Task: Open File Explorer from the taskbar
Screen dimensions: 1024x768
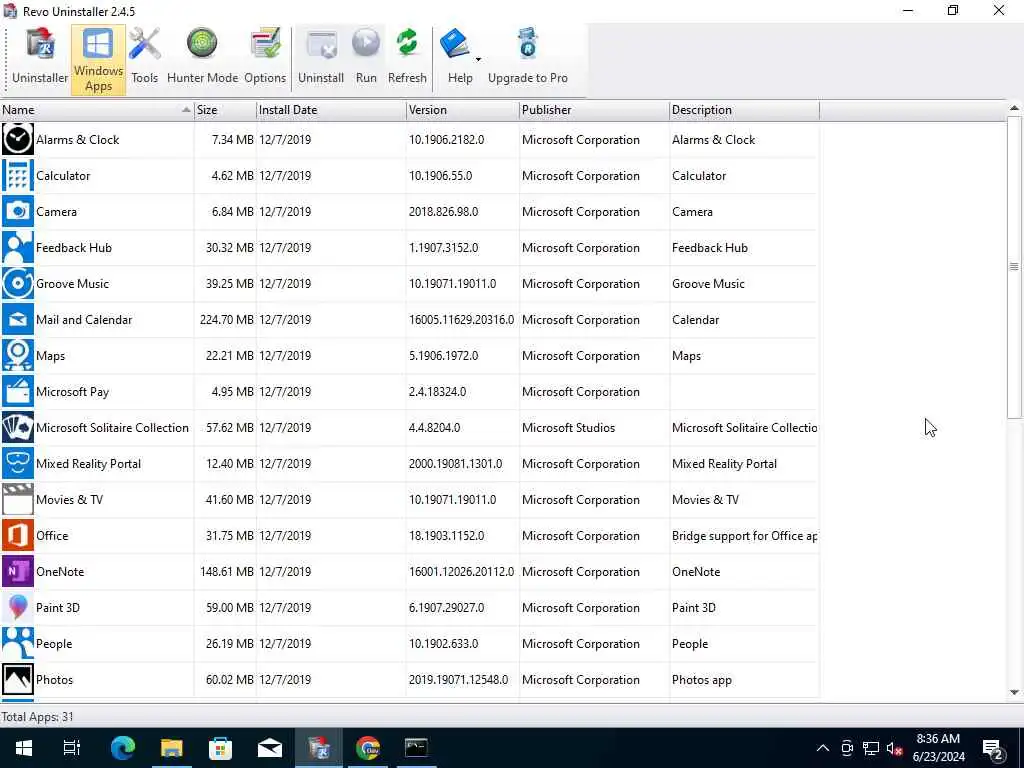Action: pos(172,748)
